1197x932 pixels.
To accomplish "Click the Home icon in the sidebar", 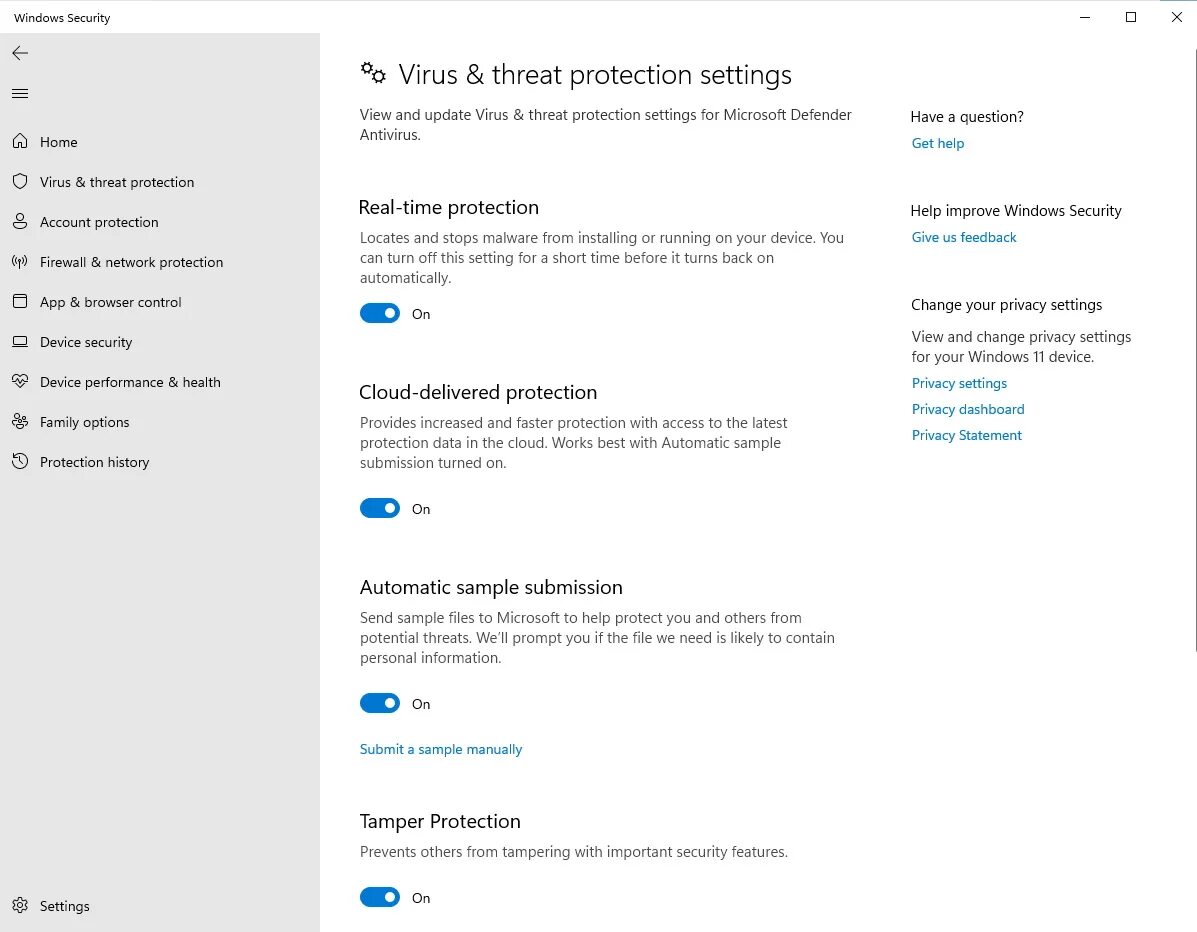I will click(x=20, y=142).
